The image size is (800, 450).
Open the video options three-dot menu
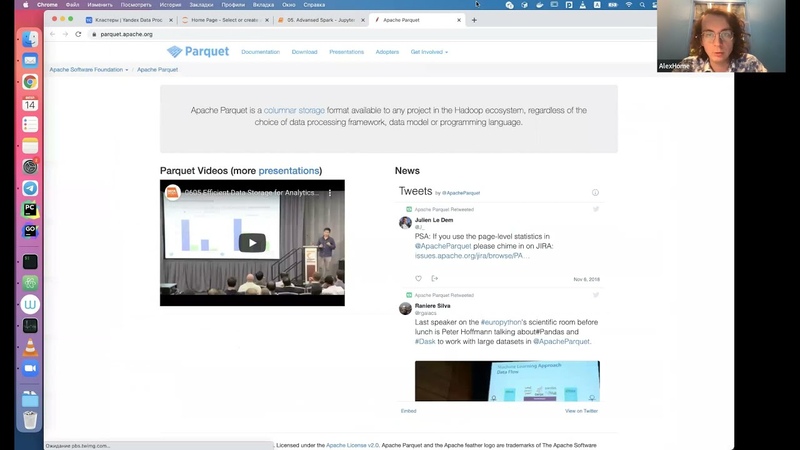coord(330,193)
